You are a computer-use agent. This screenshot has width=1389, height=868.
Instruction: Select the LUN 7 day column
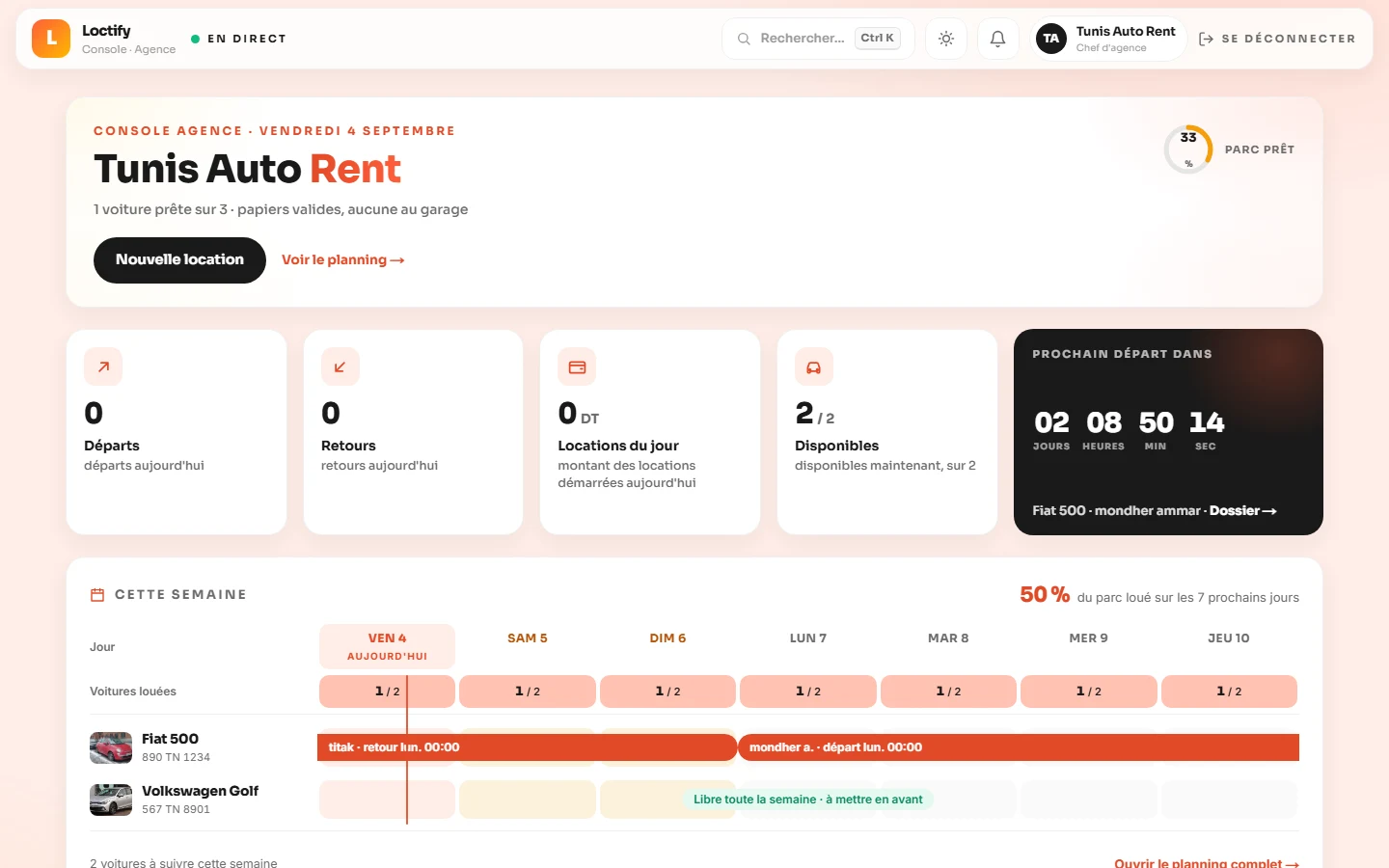tap(808, 638)
